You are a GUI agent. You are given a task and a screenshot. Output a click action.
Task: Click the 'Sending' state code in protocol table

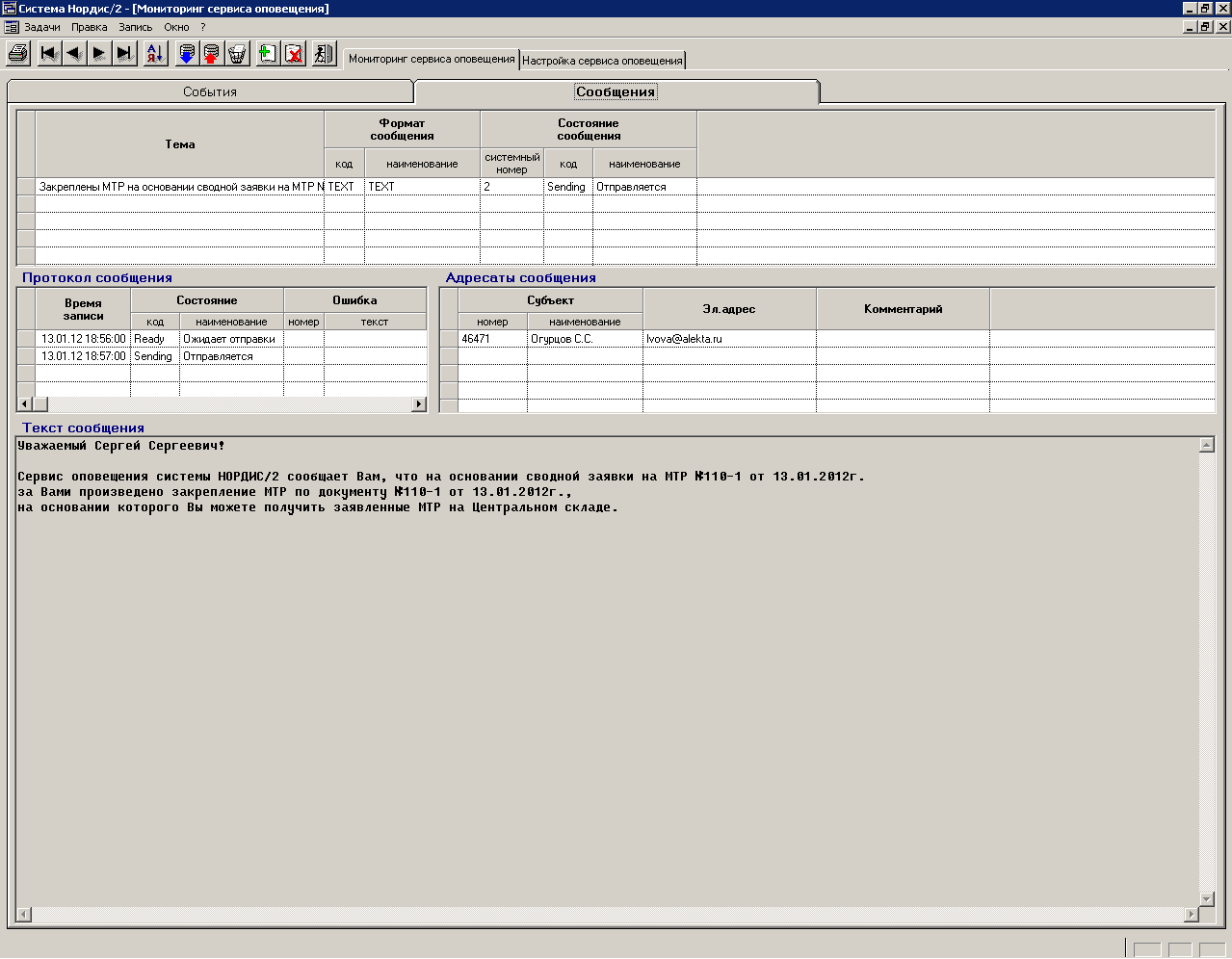(x=155, y=356)
